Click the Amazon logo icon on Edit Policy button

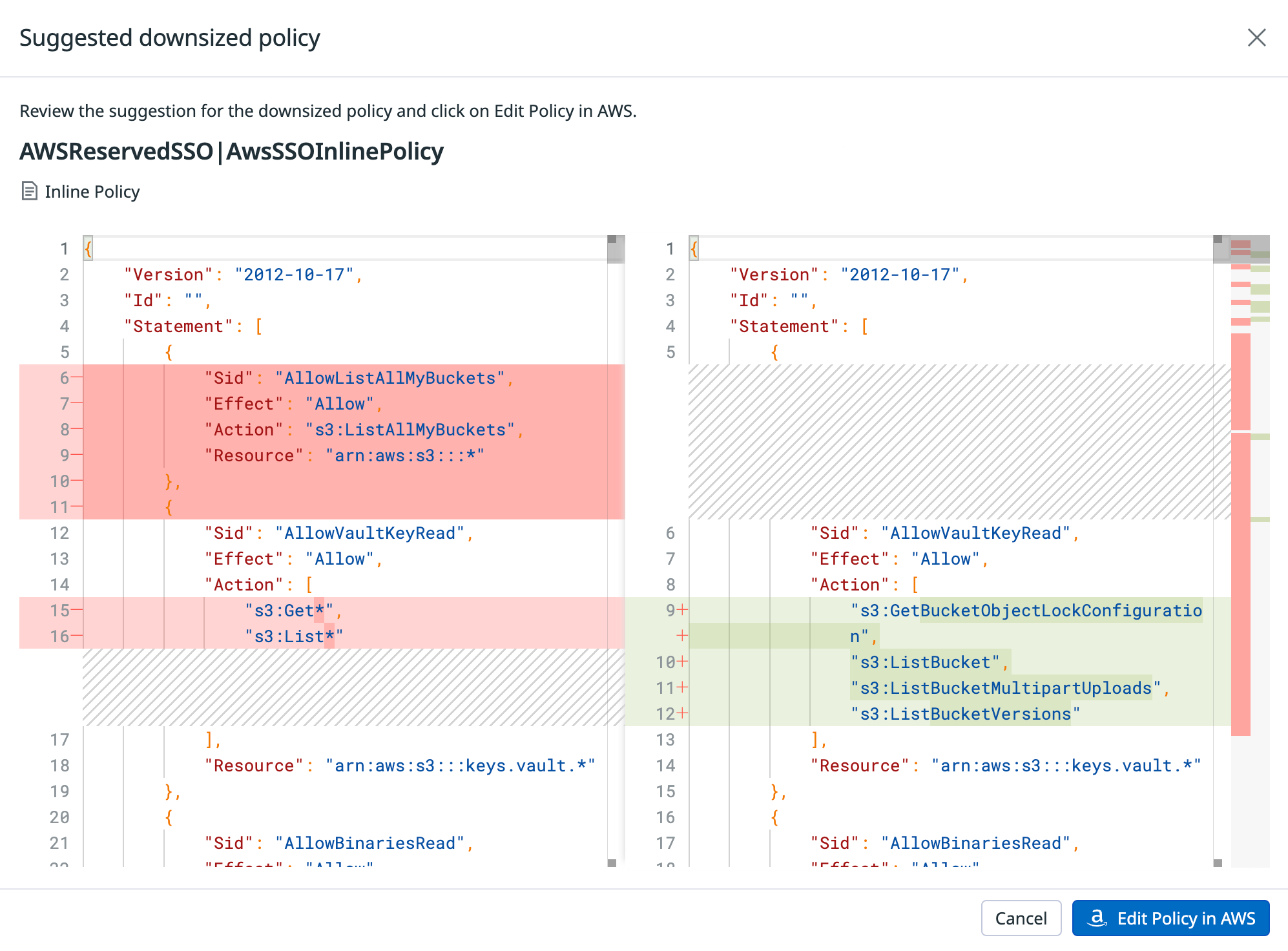1097,917
